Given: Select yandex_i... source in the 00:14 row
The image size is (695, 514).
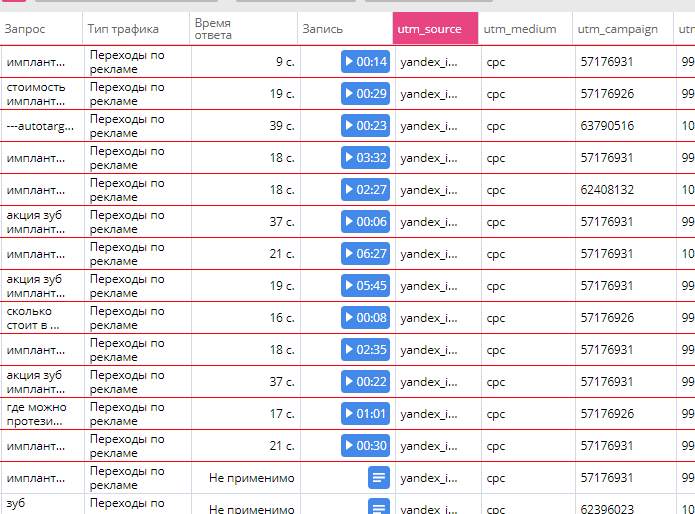Looking at the screenshot, I should pyautogui.click(x=429, y=62).
